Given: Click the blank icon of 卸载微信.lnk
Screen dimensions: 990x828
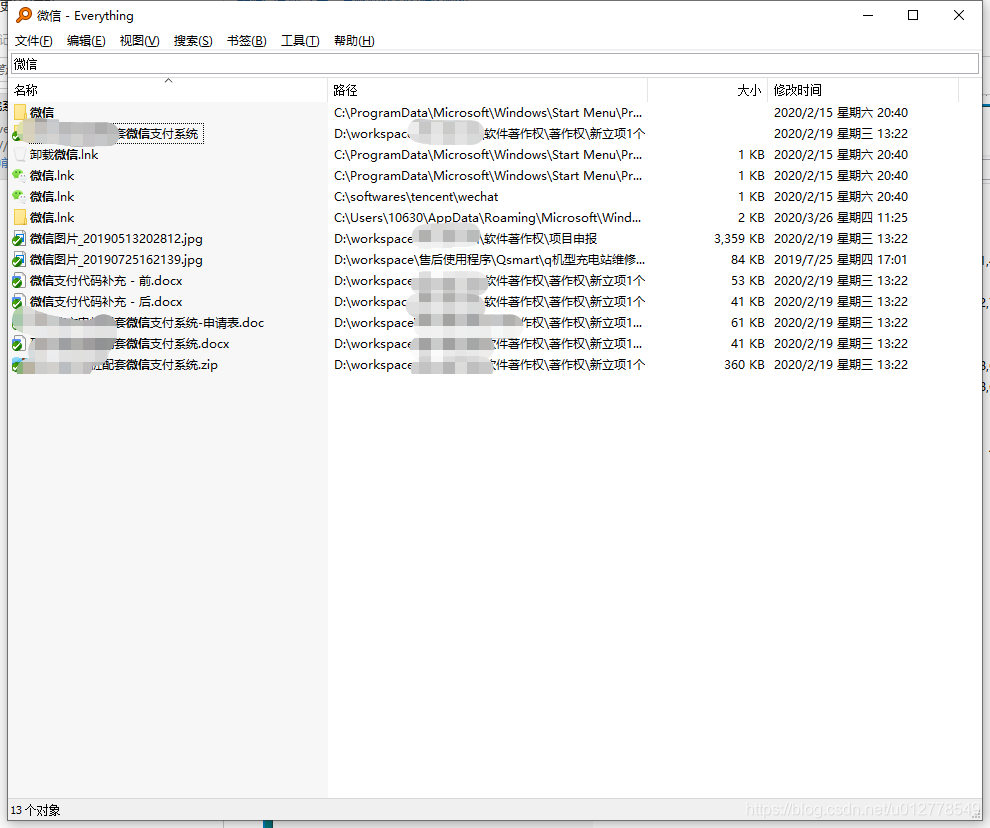Looking at the screenshot, I should pos(20,155).
